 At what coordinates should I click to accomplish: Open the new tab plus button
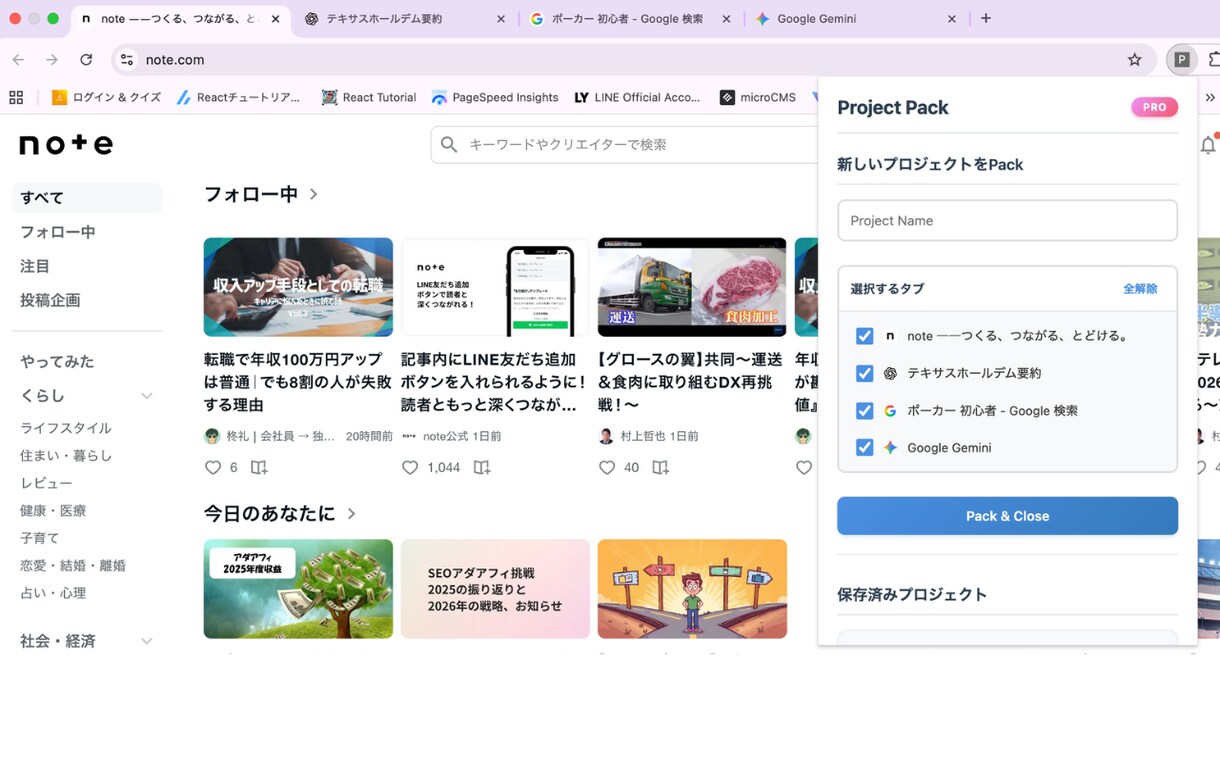[986, 18]
